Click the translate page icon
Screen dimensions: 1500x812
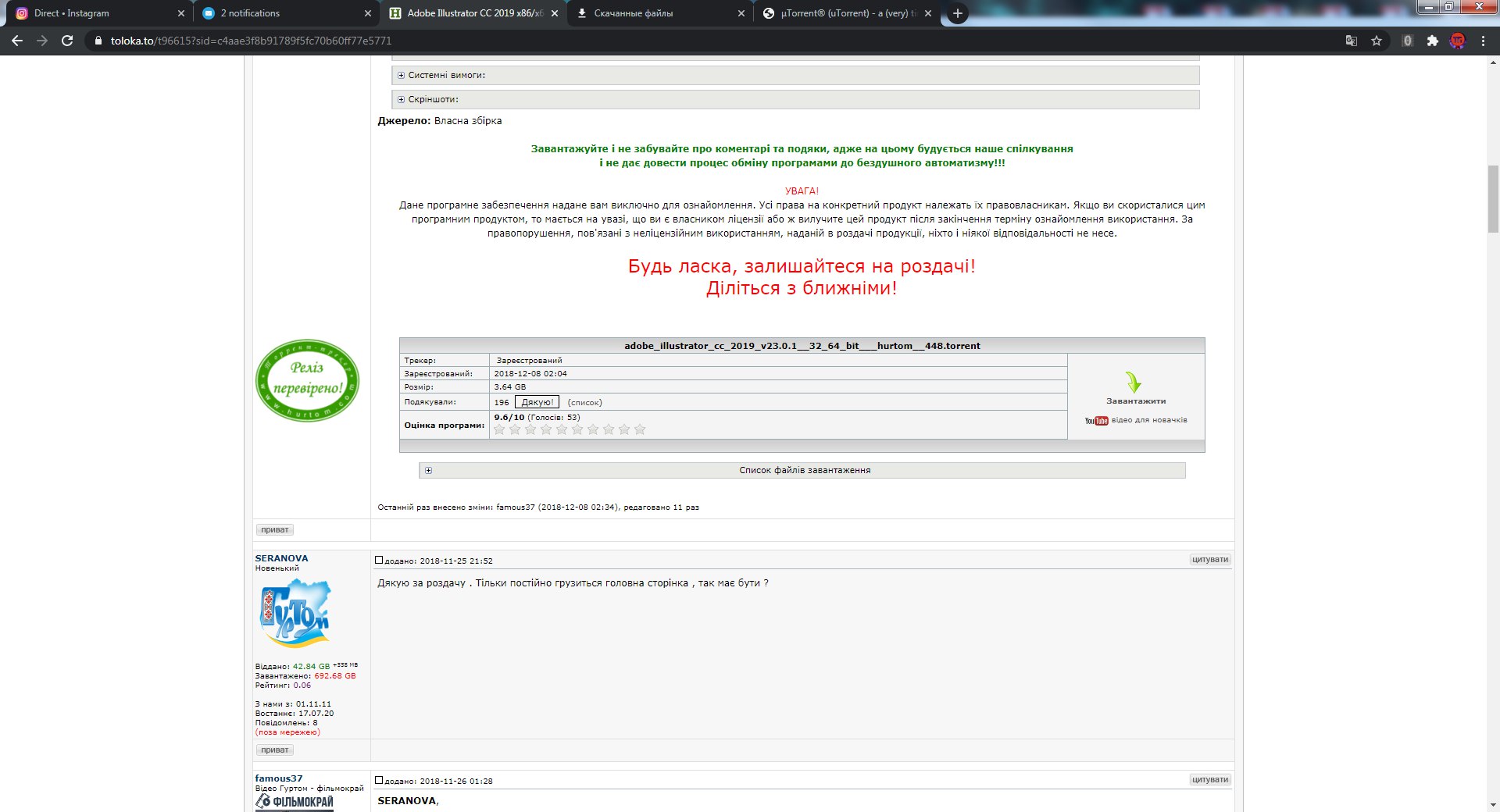point(1351,41)
